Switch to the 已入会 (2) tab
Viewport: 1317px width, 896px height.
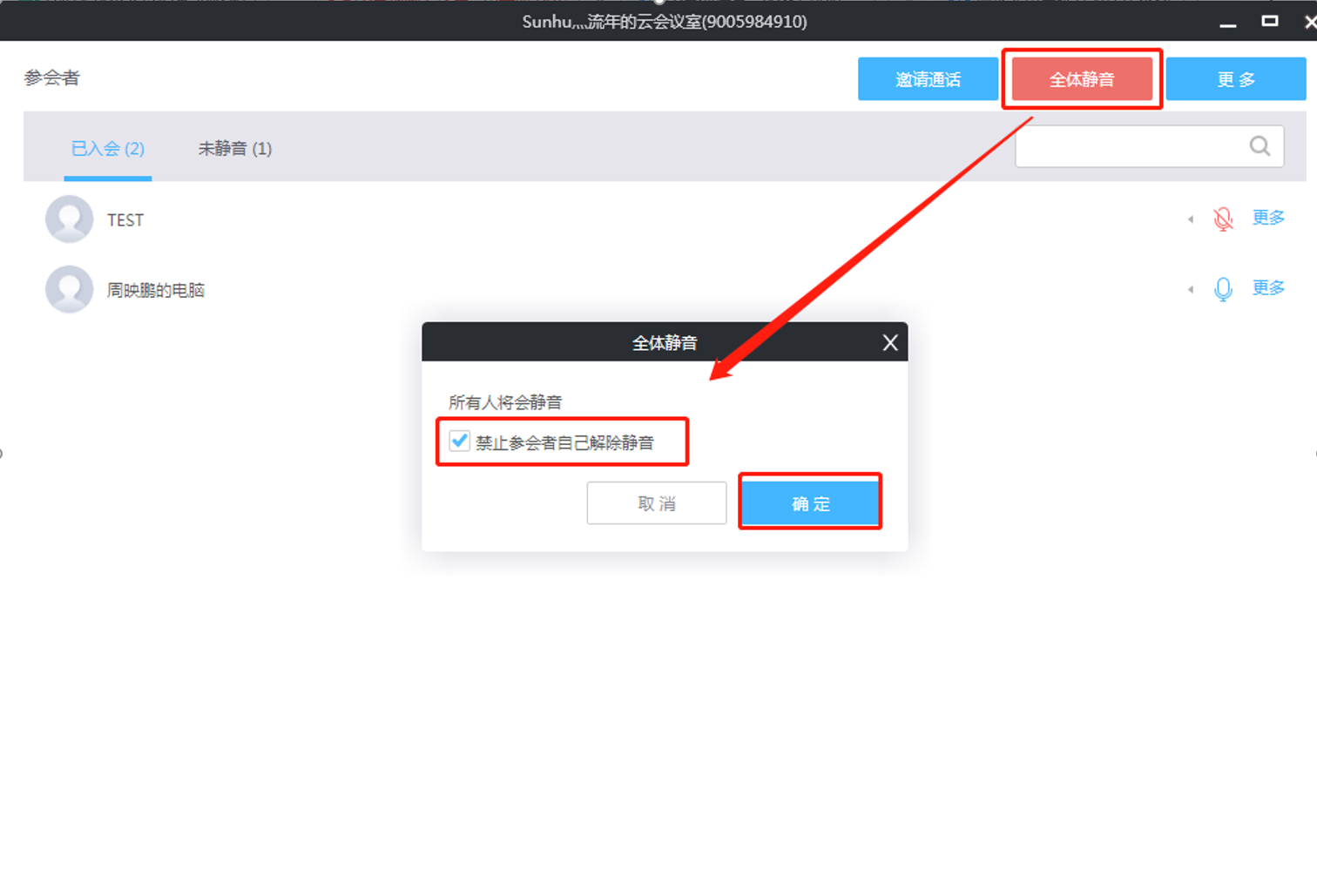[108, 149]
